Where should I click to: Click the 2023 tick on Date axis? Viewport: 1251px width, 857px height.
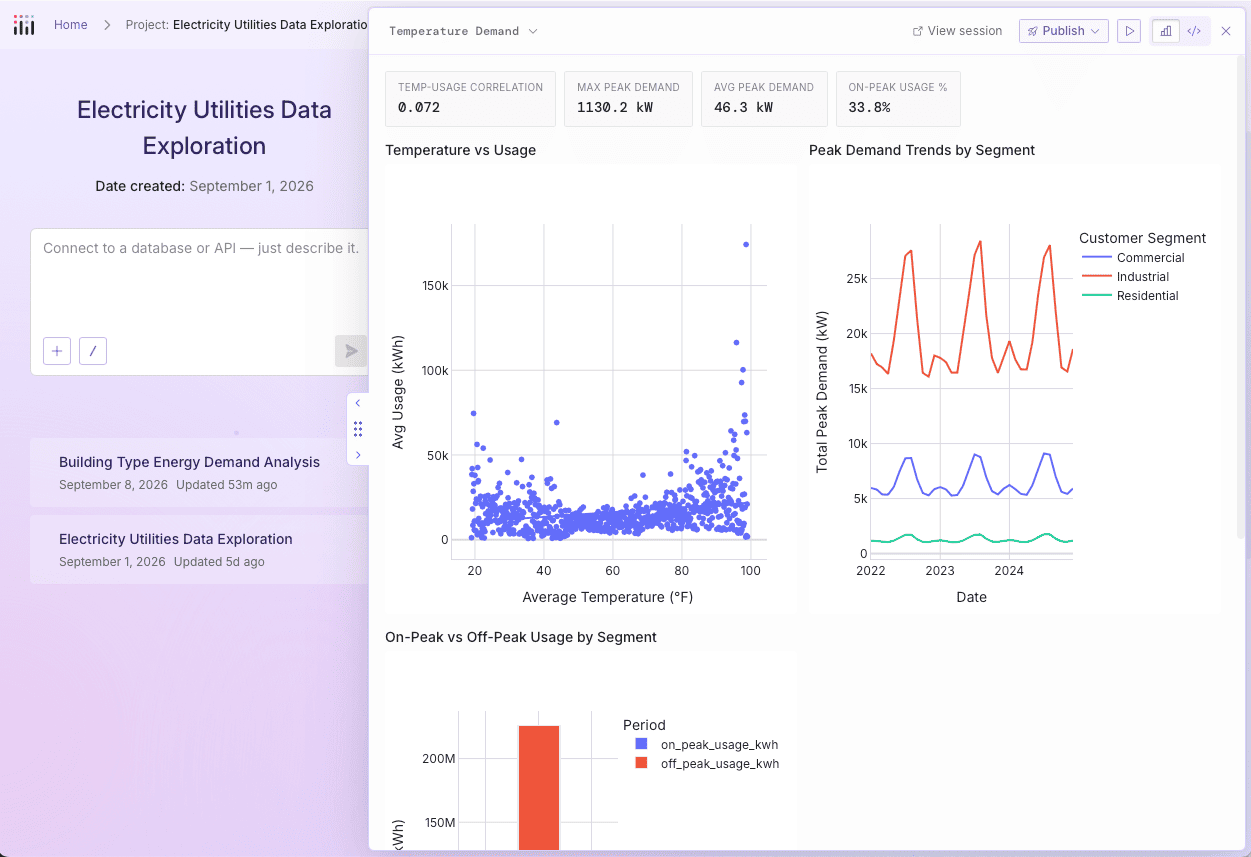pos(940,571)
